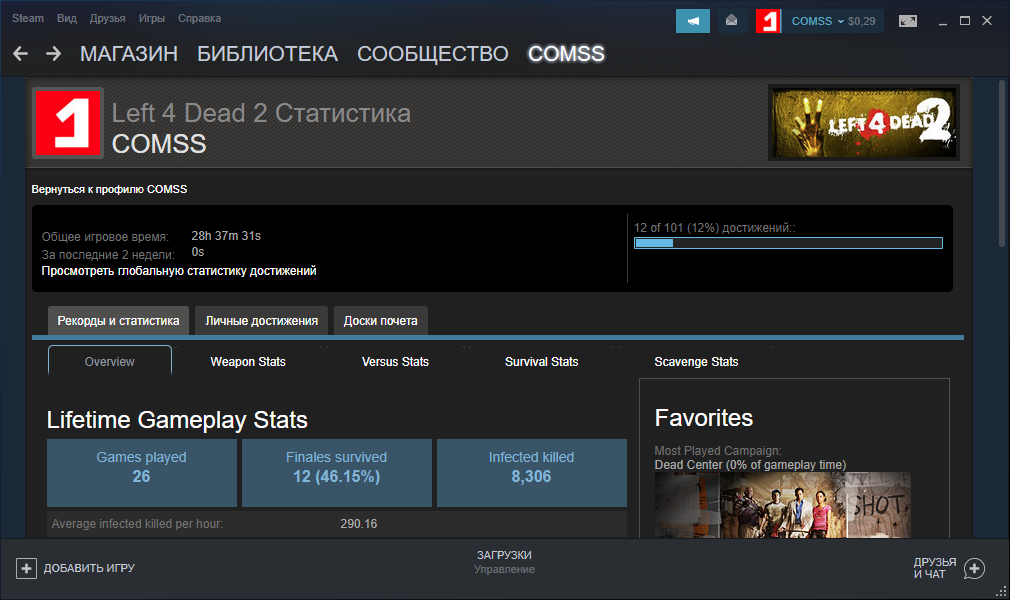Click the Favorites heading
The height and width of the screenshot is (600, 1010).
(x=703, y=418)
